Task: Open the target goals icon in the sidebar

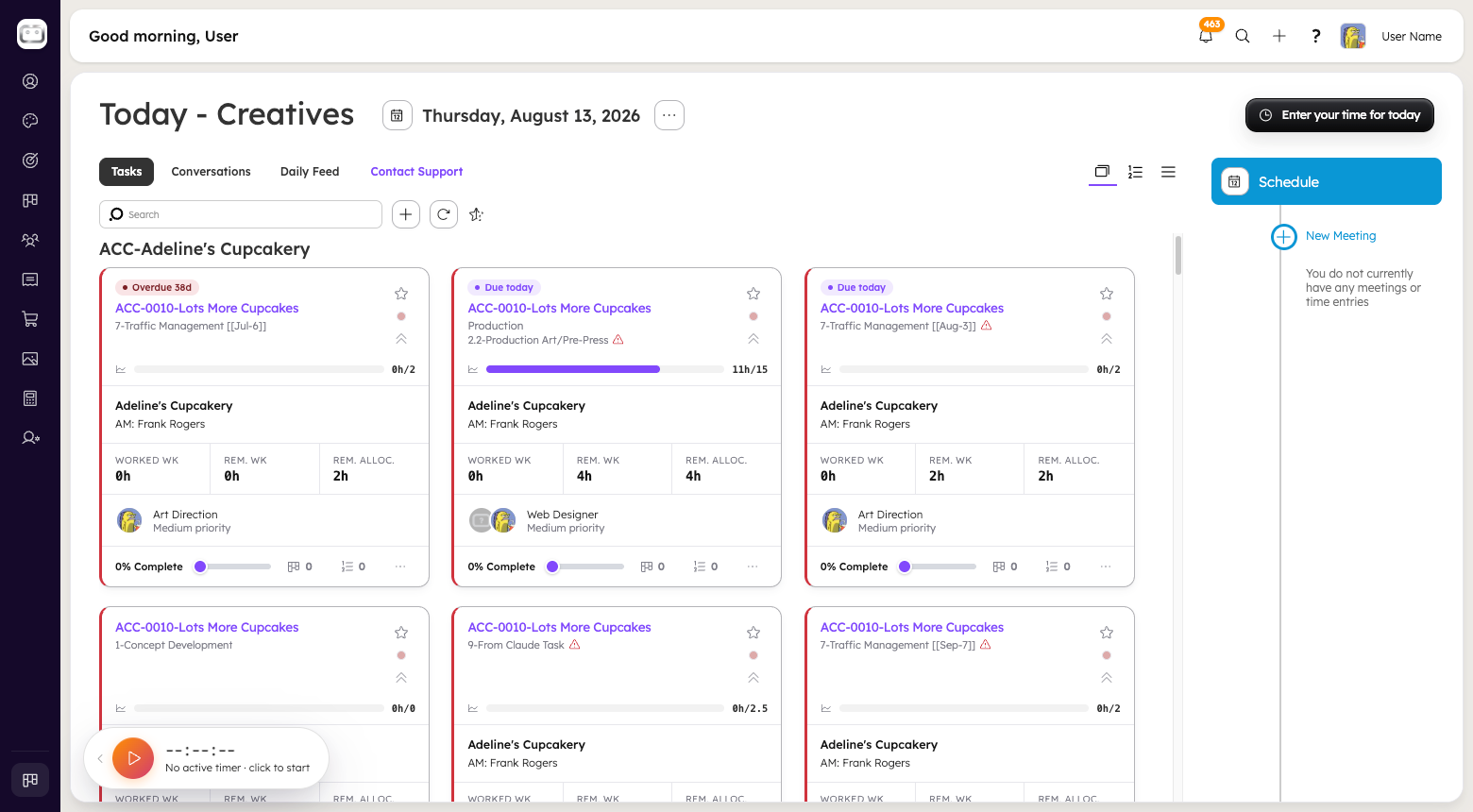Action: coord(30,161)
